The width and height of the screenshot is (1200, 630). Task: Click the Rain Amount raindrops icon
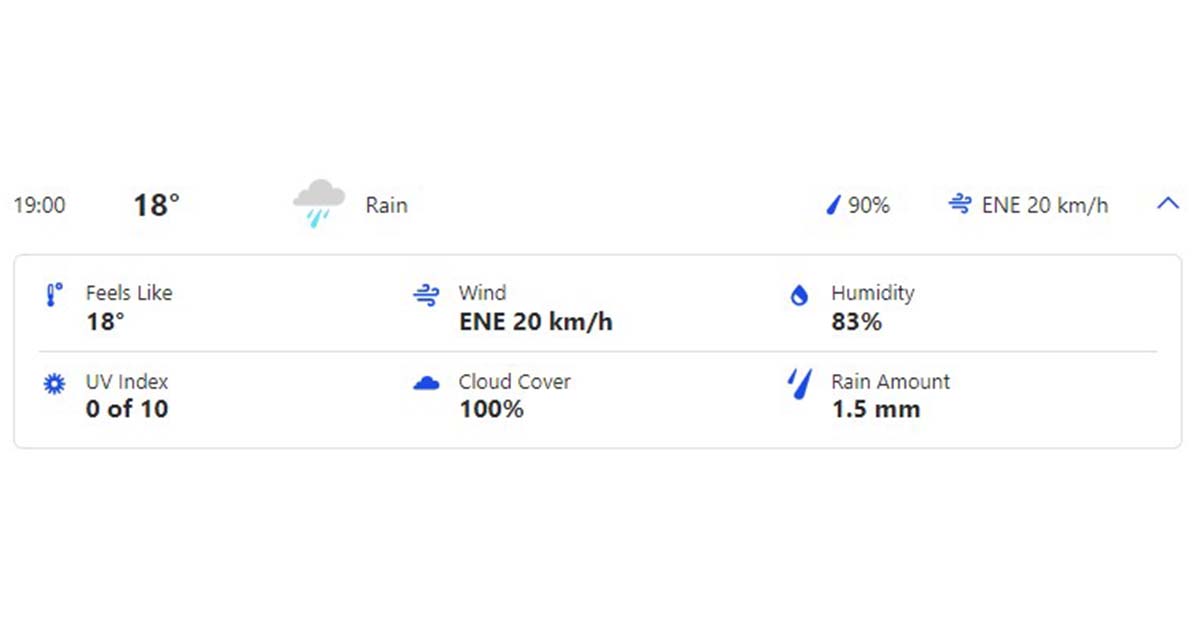pyautogui.click(x=799, y=384)
